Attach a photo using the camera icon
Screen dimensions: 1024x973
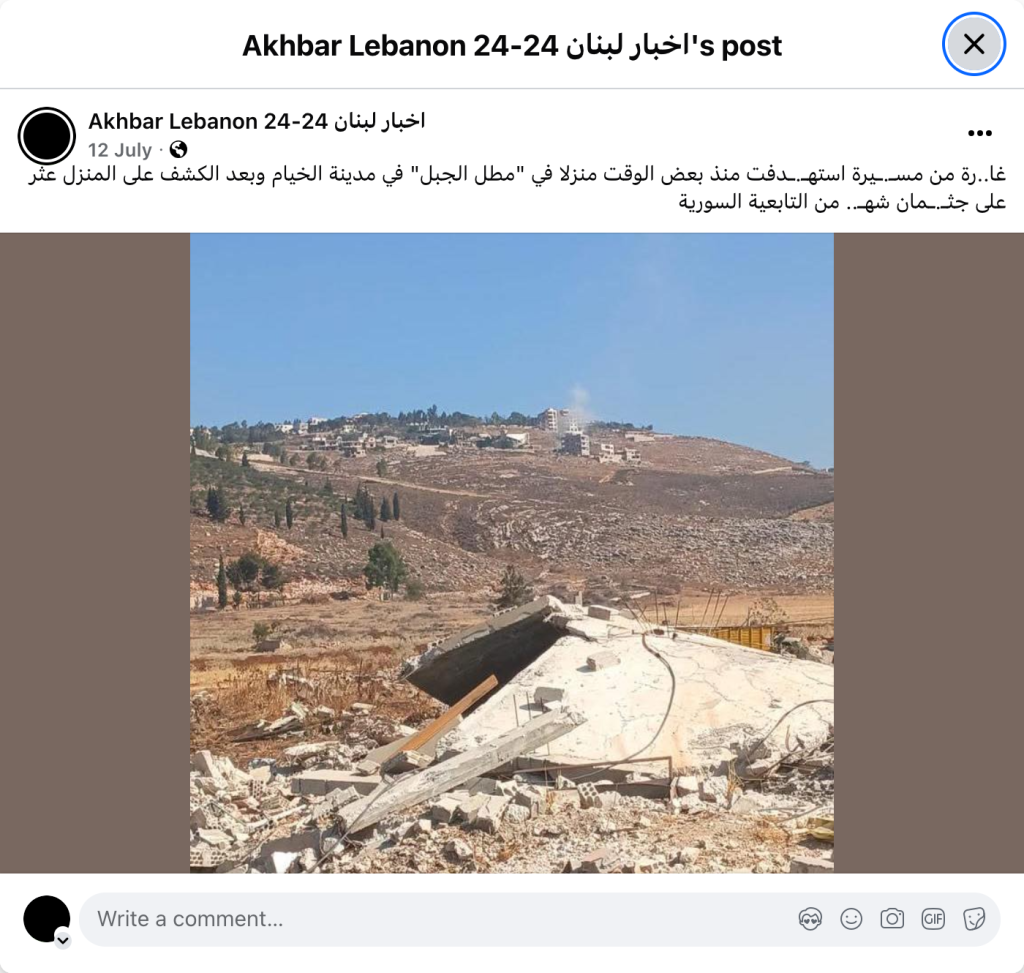click(x=892, y=919)
